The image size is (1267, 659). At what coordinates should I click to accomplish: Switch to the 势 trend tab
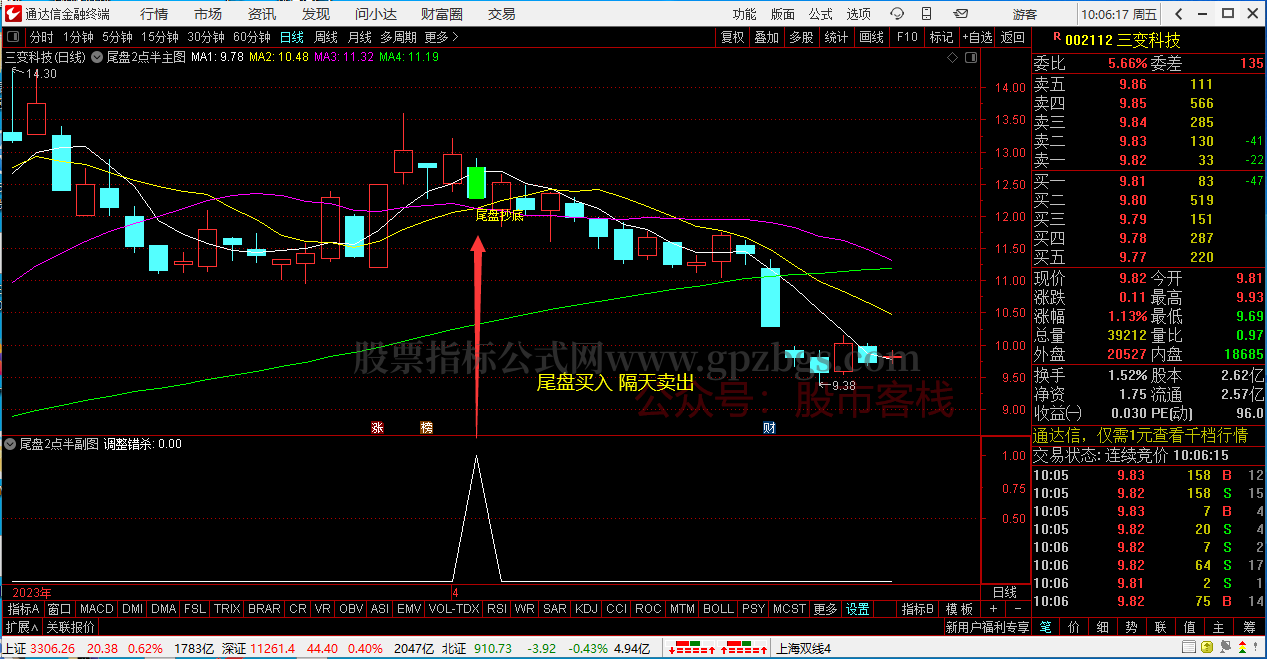click(1132, 627)
